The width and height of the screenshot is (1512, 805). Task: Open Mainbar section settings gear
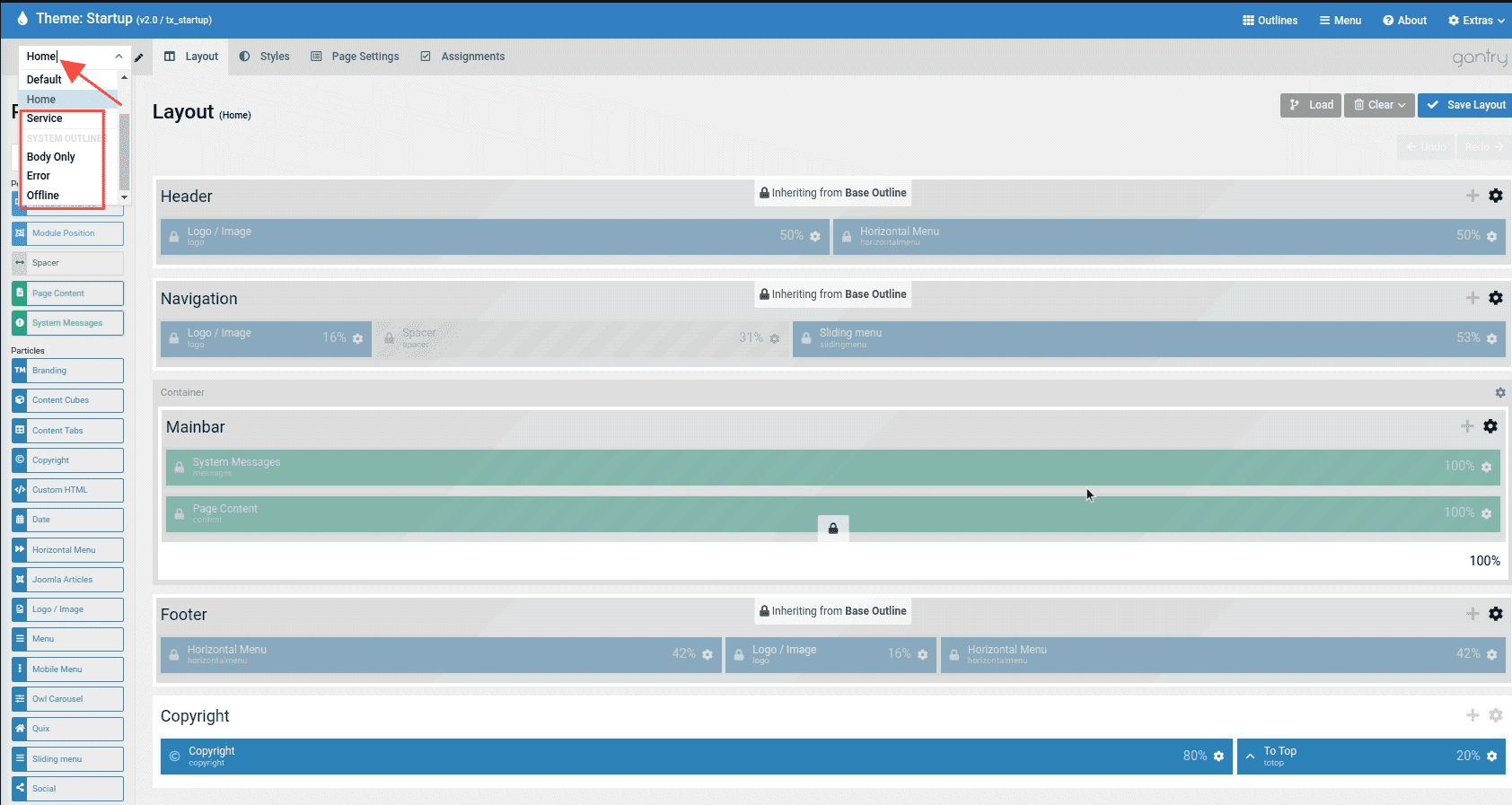point(1490,426)
